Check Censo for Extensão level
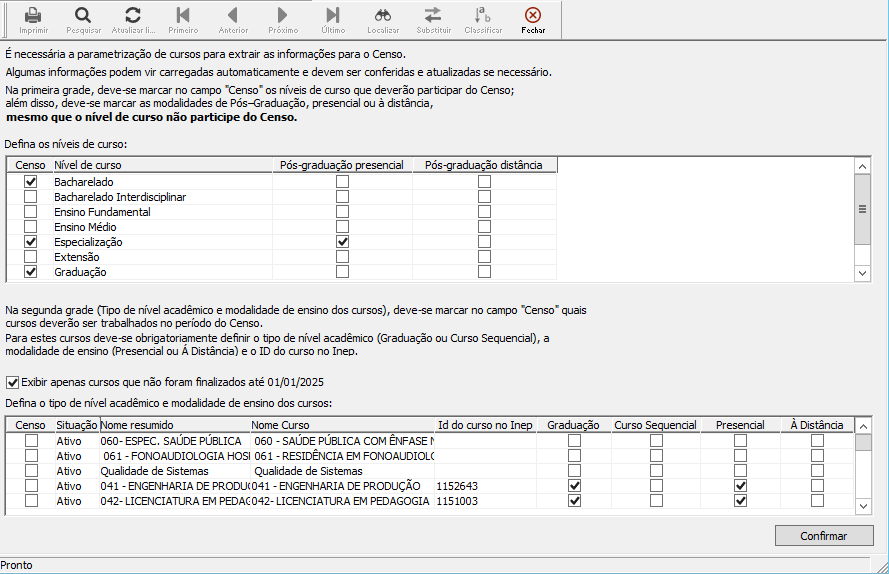Image resolution: width=889 pixels, height=574 pixels. click(x=31, y=257)
